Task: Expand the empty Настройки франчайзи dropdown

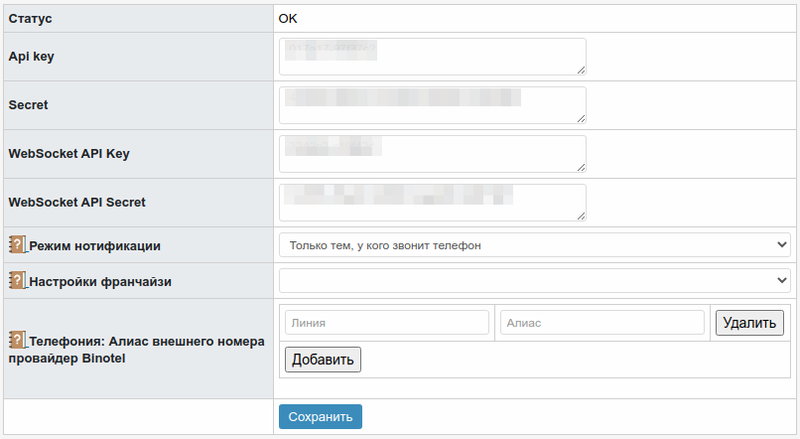Action: 535,281
